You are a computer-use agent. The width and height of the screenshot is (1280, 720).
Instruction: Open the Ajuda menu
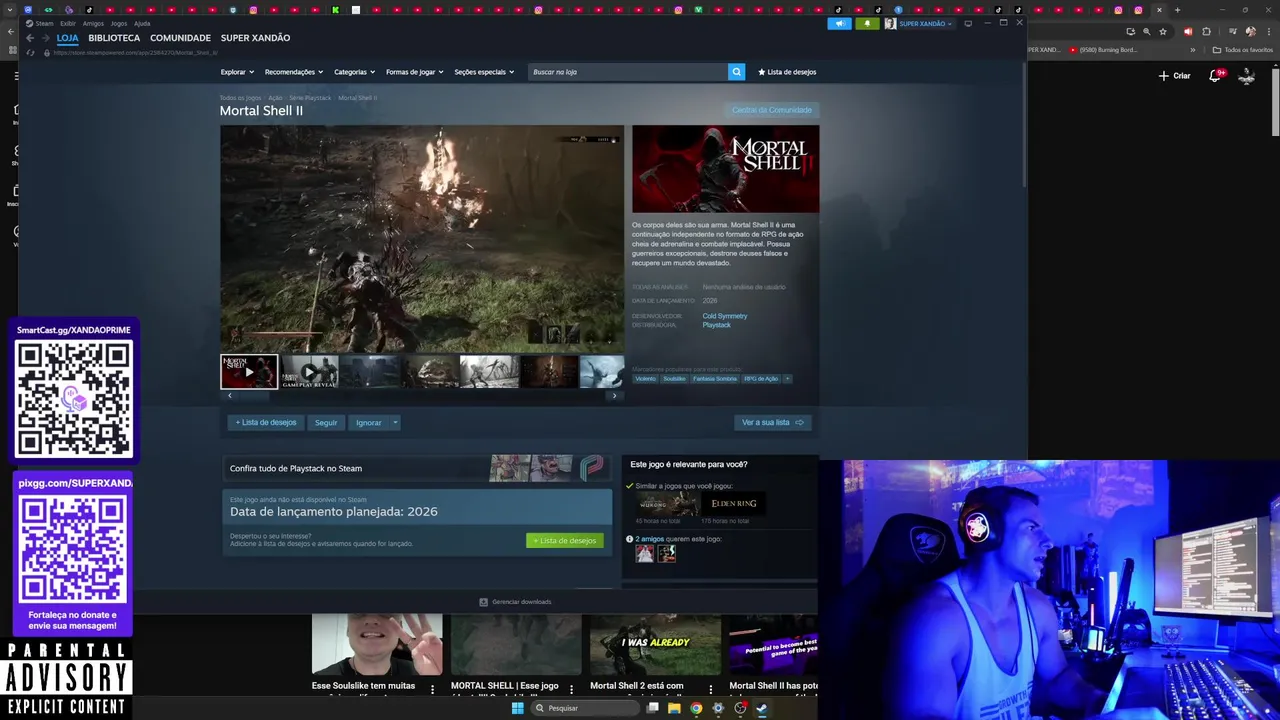click(142, 23)
